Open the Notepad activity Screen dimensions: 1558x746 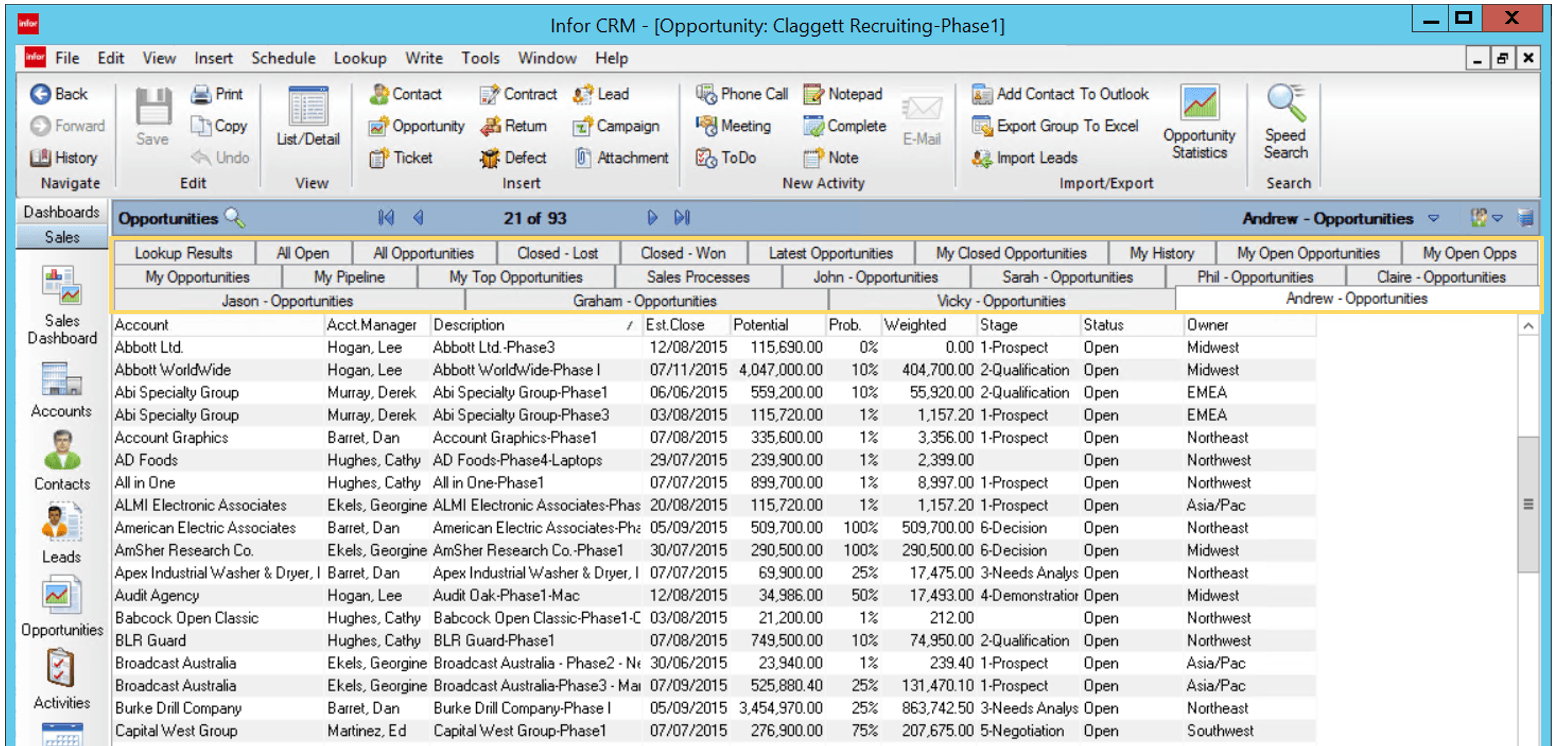point(843,94)
